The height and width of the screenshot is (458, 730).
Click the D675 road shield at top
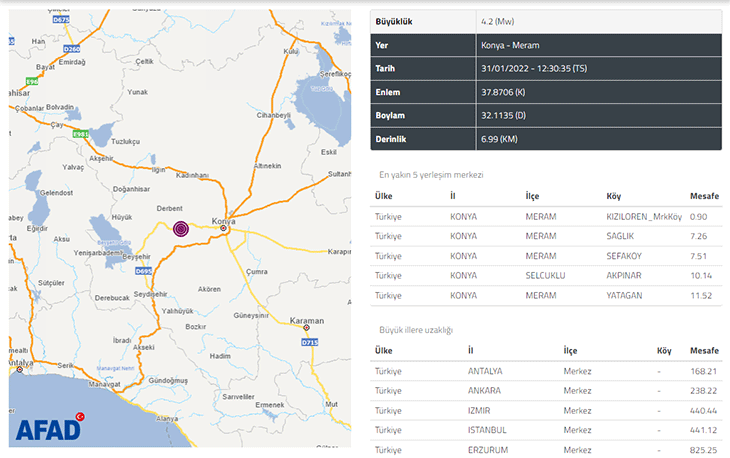pyautogui.click(x=61, y=18)
